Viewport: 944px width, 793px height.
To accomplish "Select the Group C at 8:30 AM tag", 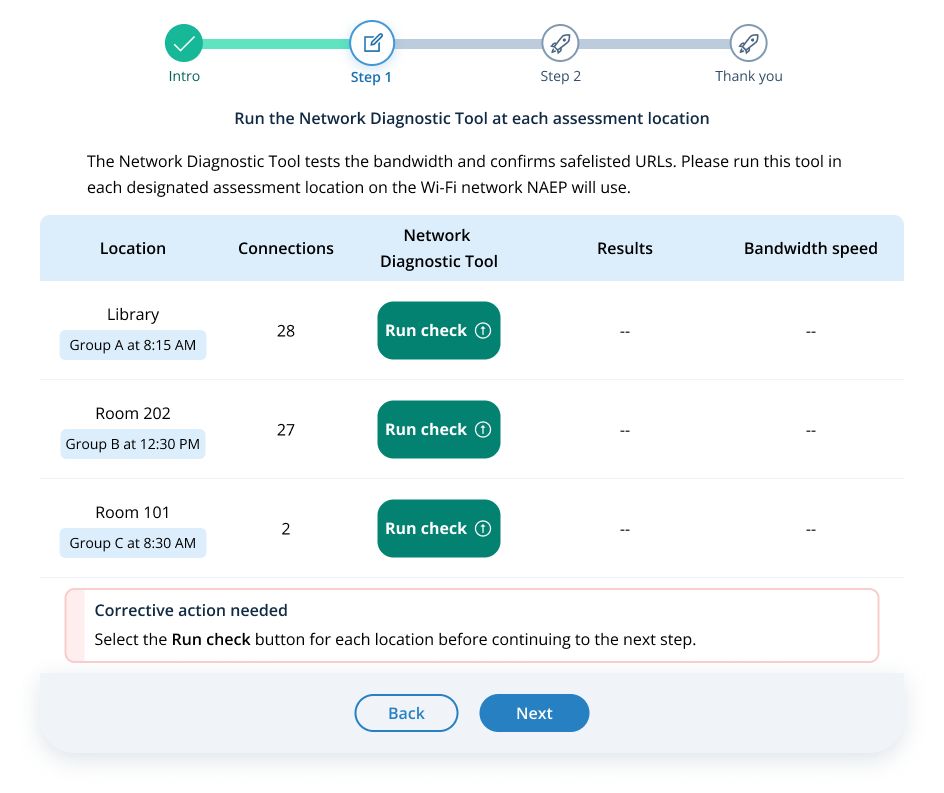I will [133, 543].
